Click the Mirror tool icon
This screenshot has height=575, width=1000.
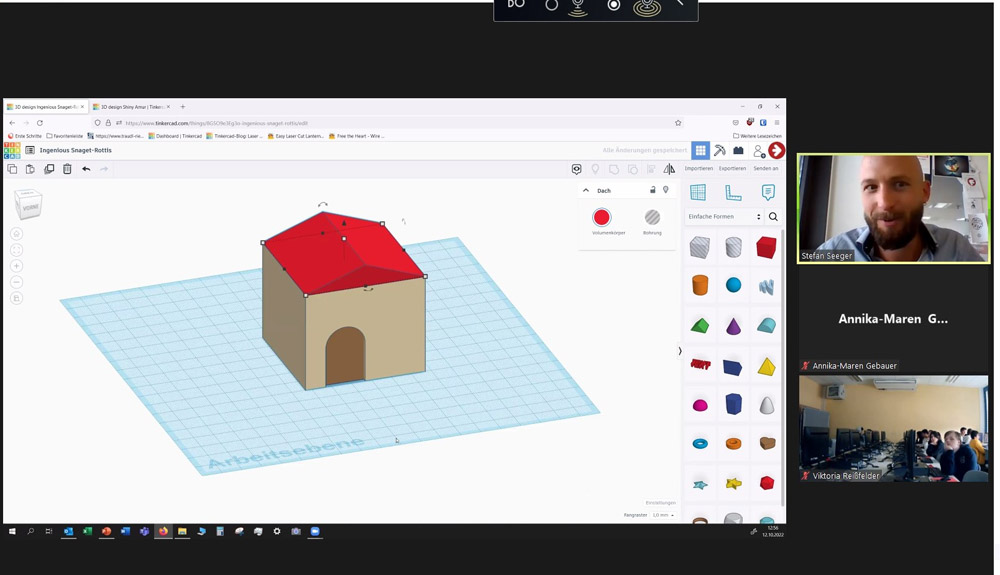(669, 169)
